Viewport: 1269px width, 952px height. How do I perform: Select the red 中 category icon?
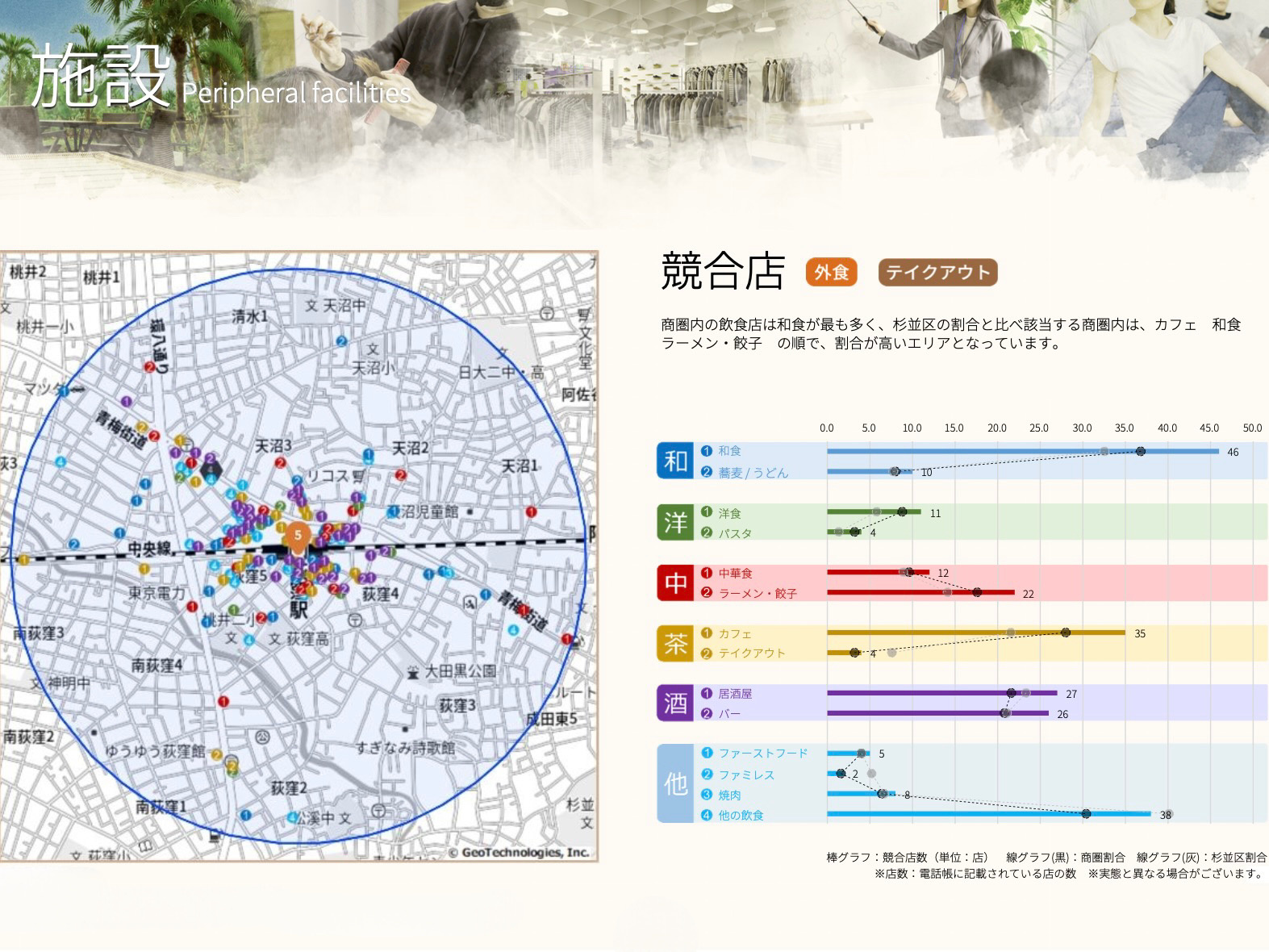(x=675, y=582)
